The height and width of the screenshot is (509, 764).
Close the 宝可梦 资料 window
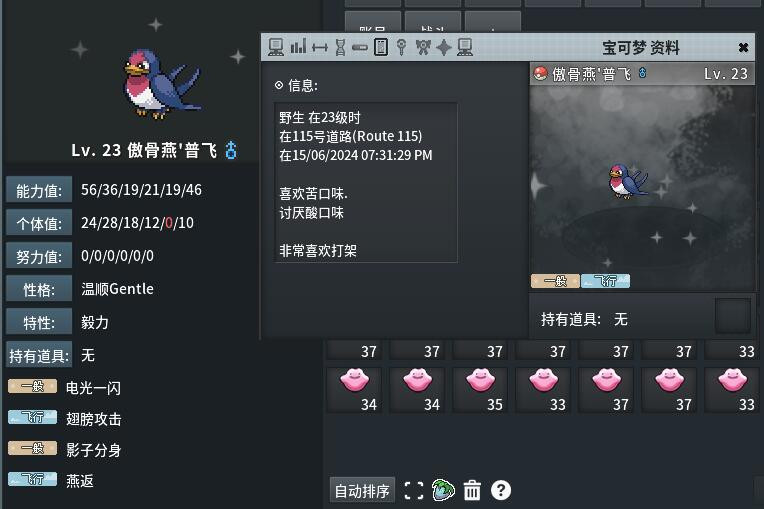[743, 47]
